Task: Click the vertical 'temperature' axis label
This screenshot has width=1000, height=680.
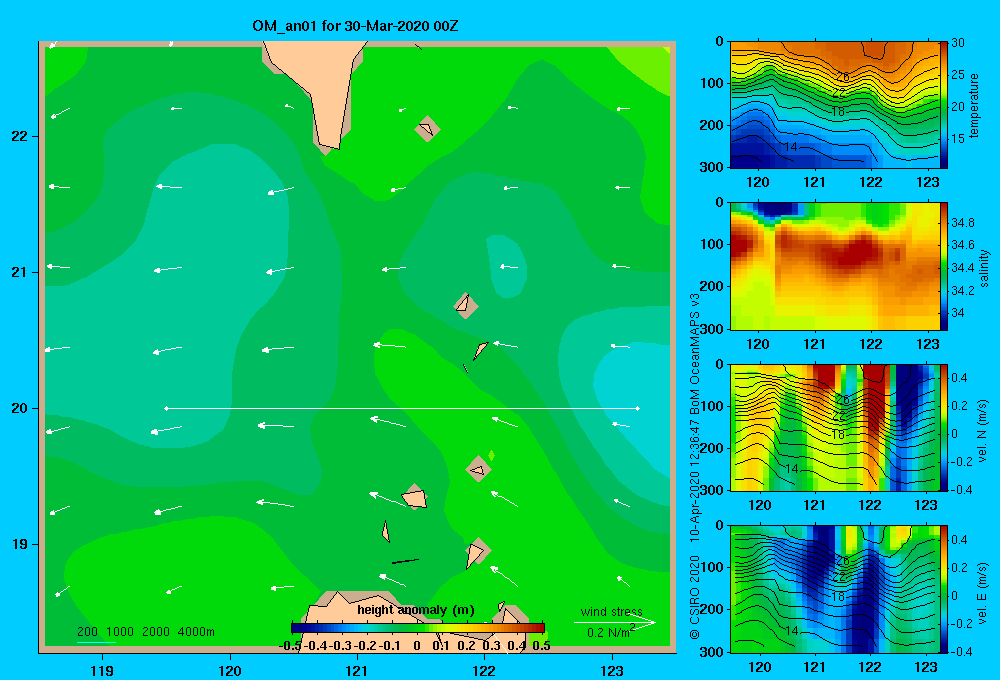Action: click(x=974, y=105)
